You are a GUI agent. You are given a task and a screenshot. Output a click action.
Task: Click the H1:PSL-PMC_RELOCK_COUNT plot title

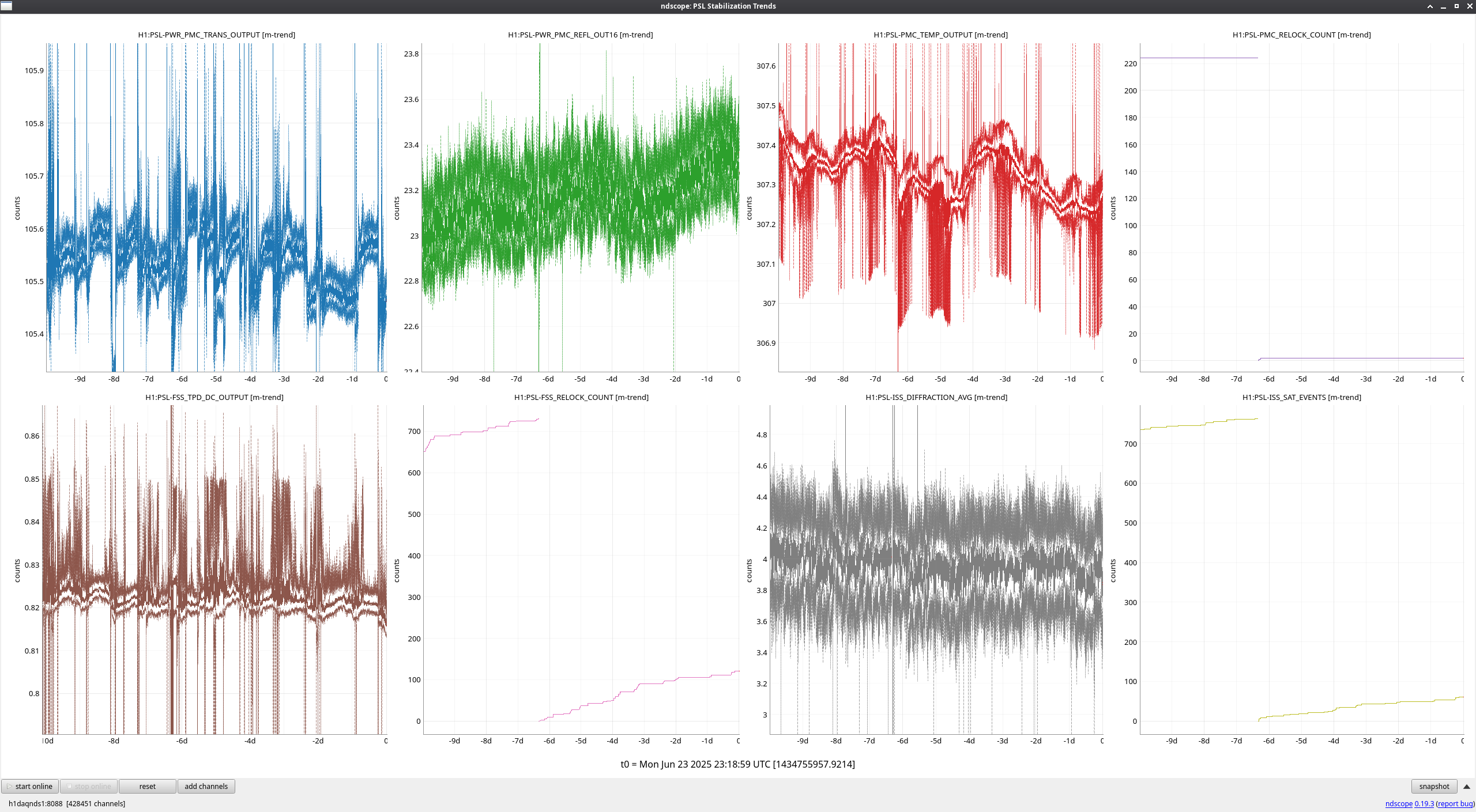(x=1301, y=35)
